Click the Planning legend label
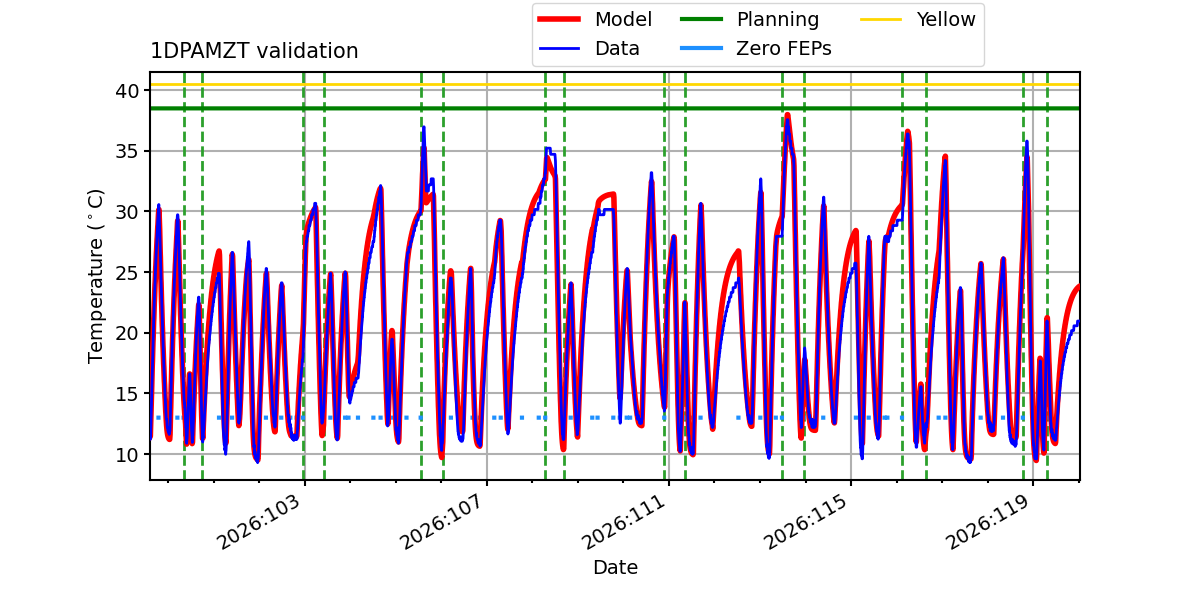 click(x=777, y=20)
